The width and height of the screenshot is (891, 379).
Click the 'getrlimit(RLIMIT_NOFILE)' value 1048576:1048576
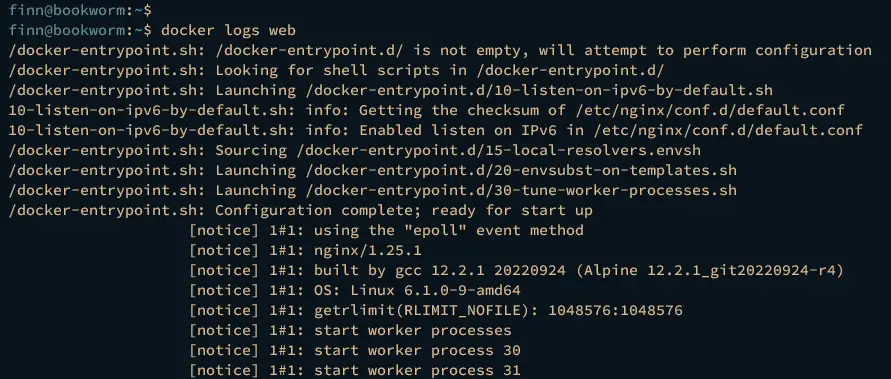pyautogui.click(x=615, y=310)
